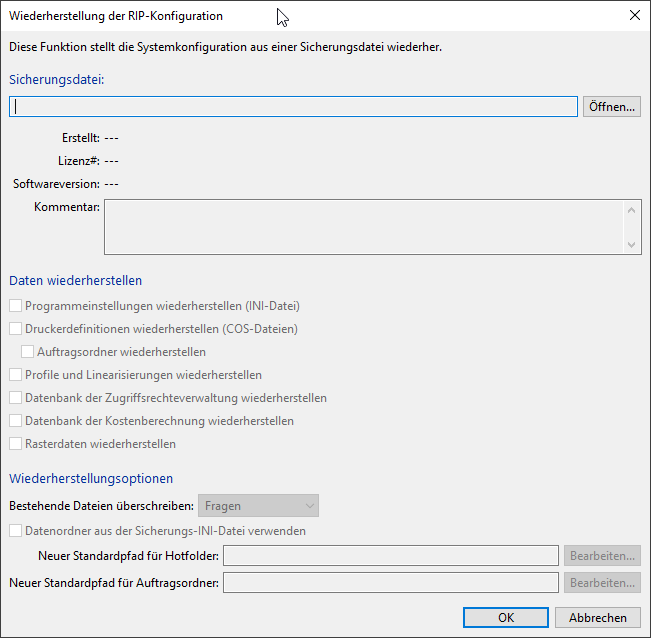Cancel with the Abbrechen button
Viewport: 651px width, 638px height.
(598, 618)
